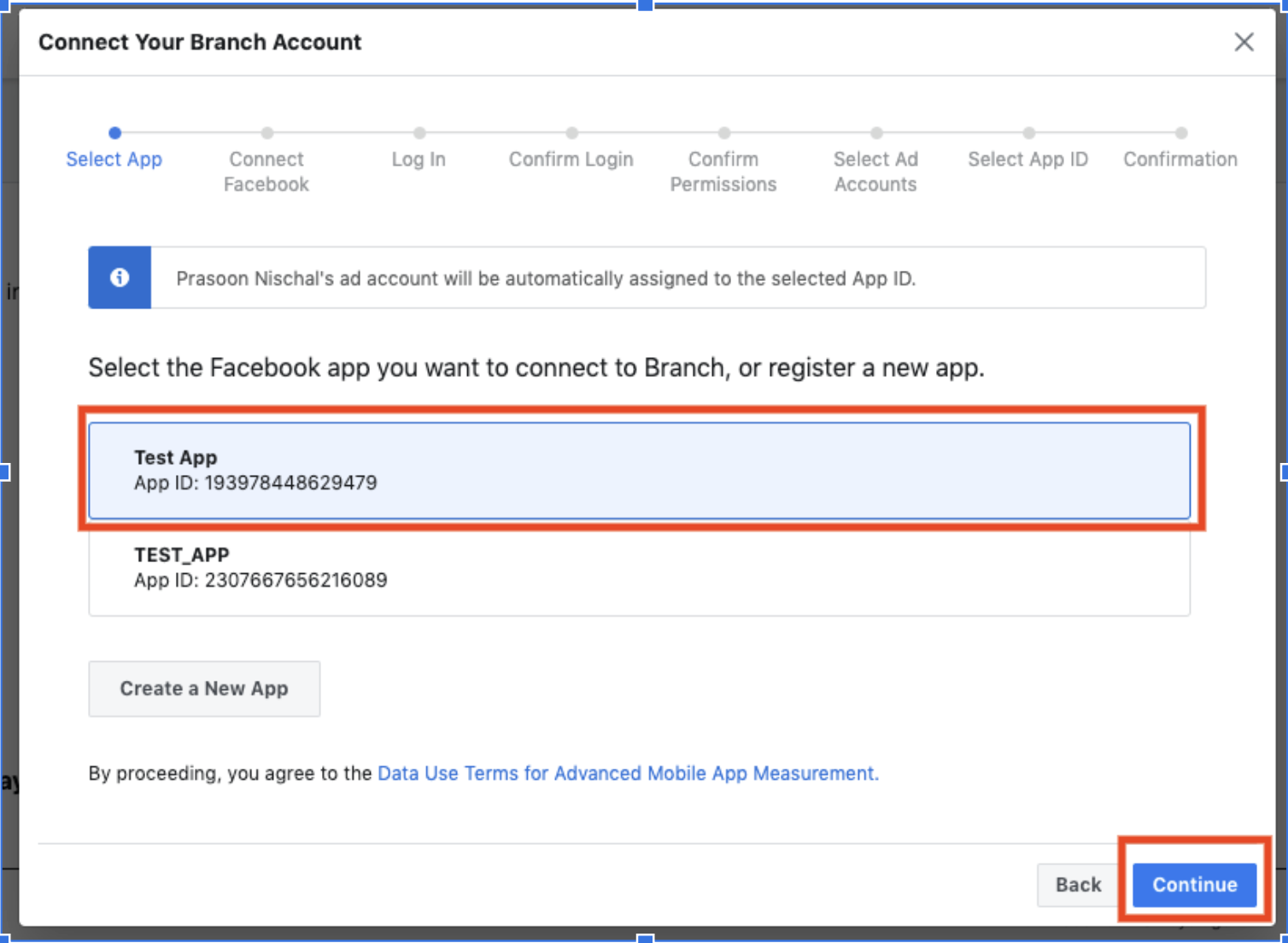This screenshot has height=943, width=1288.
Task: Click the App ID 193978448629479 text
Action: (255, 483)
